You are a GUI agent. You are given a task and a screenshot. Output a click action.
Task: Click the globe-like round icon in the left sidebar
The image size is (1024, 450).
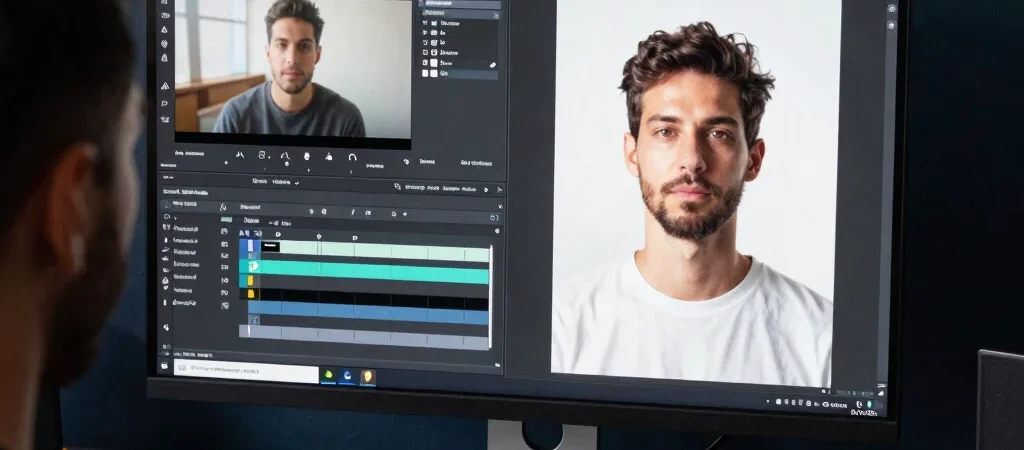pos(165,44)
